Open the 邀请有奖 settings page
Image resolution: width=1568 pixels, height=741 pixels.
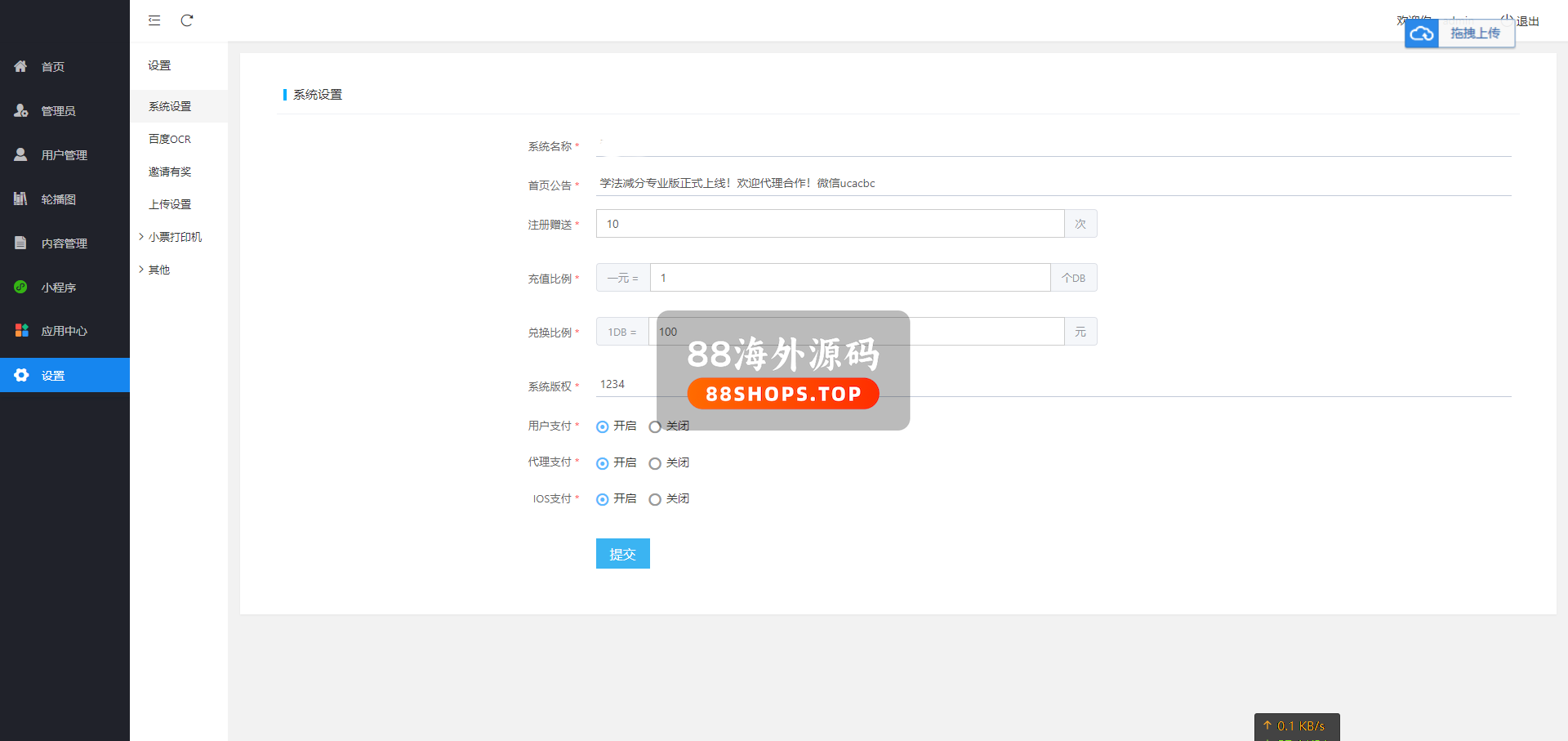170,172
